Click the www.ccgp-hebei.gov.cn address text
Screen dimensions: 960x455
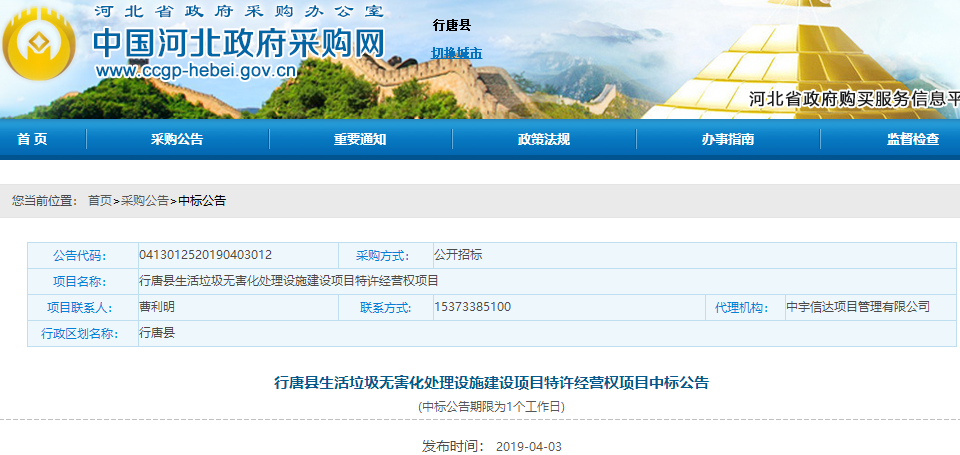click(196, 71)
